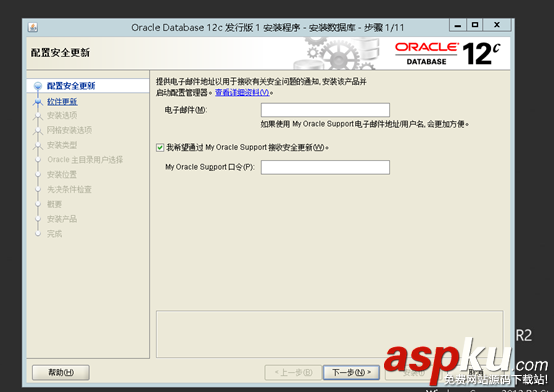Select the 概要 step
Screen dimensions: 554x392
54,204
